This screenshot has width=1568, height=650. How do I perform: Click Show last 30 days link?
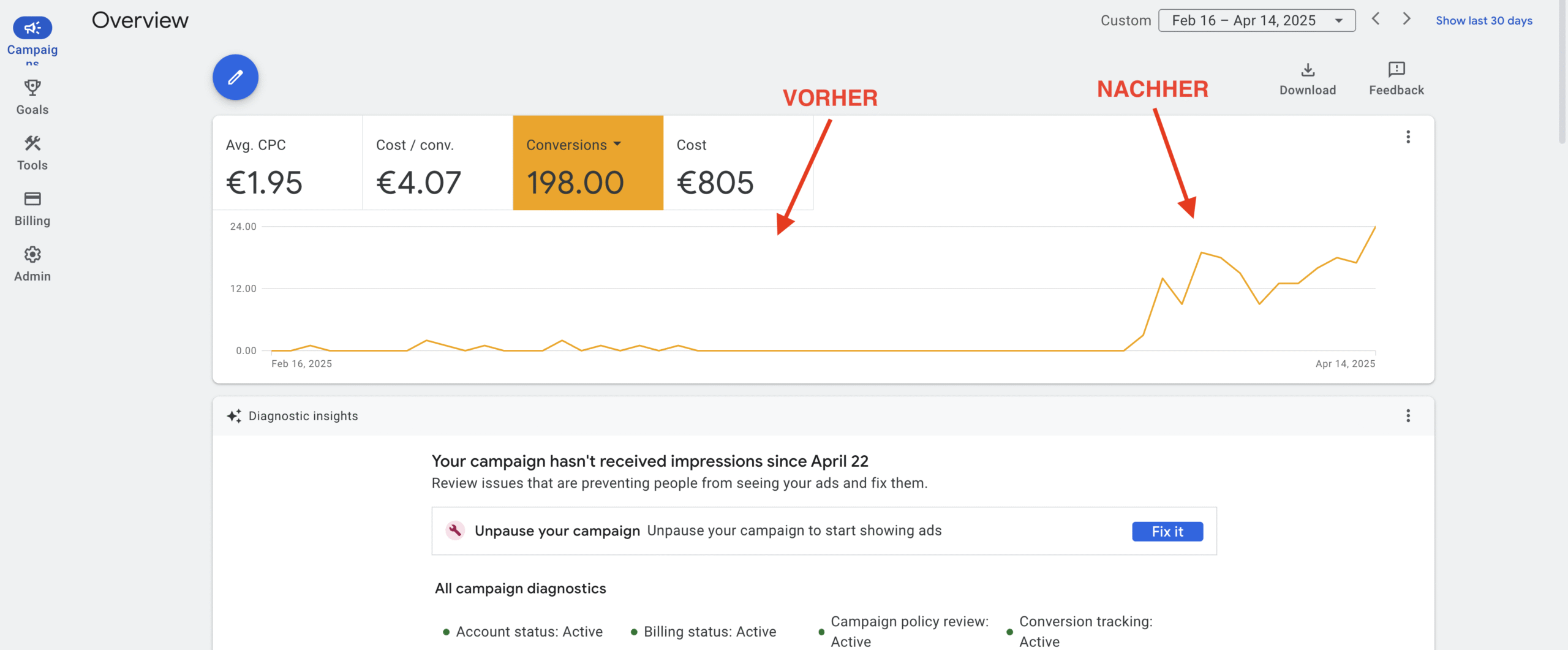[1483, 21]
